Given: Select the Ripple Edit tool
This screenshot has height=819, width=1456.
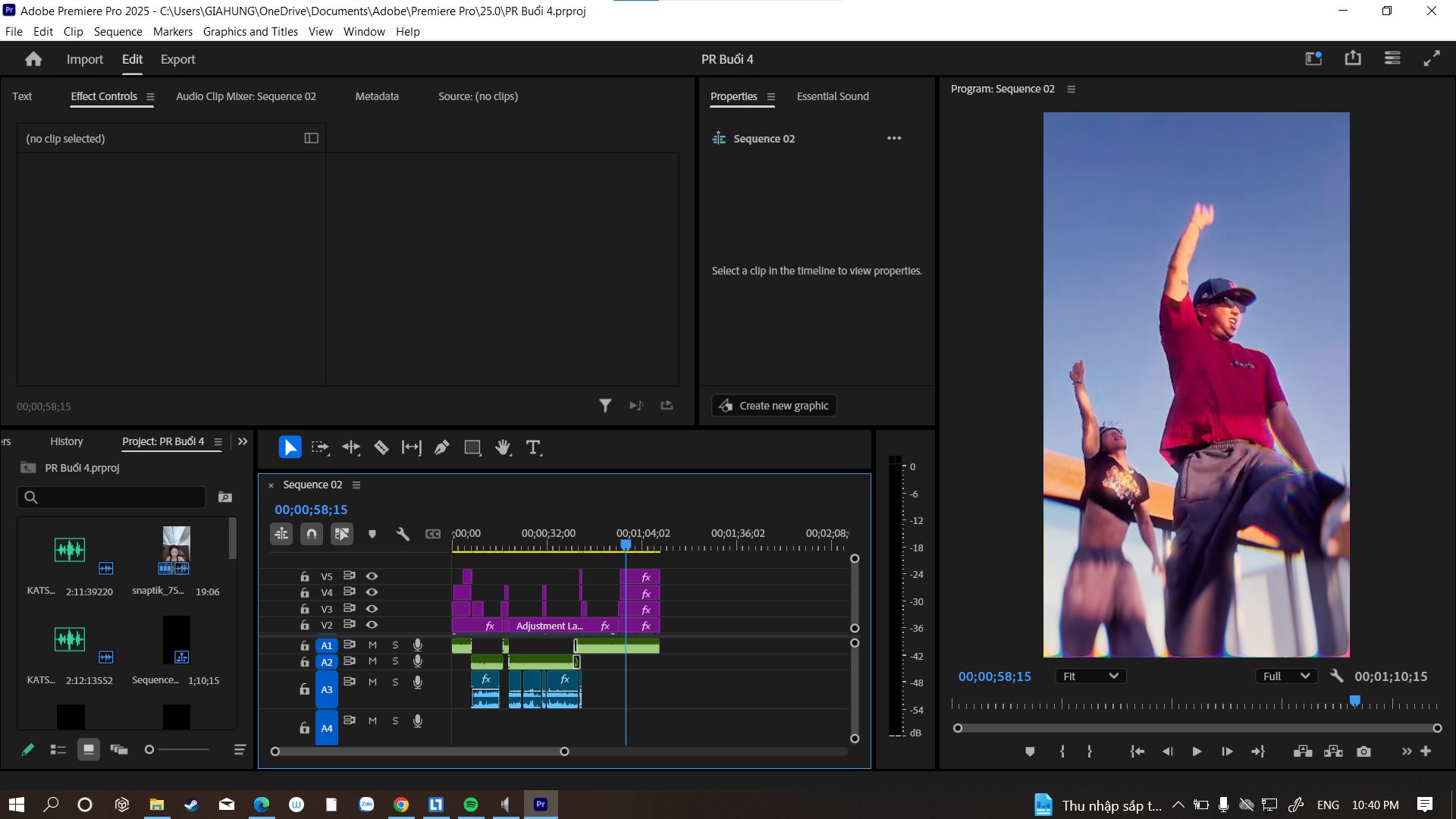Looking at the screenshot, I should point(350,447).
